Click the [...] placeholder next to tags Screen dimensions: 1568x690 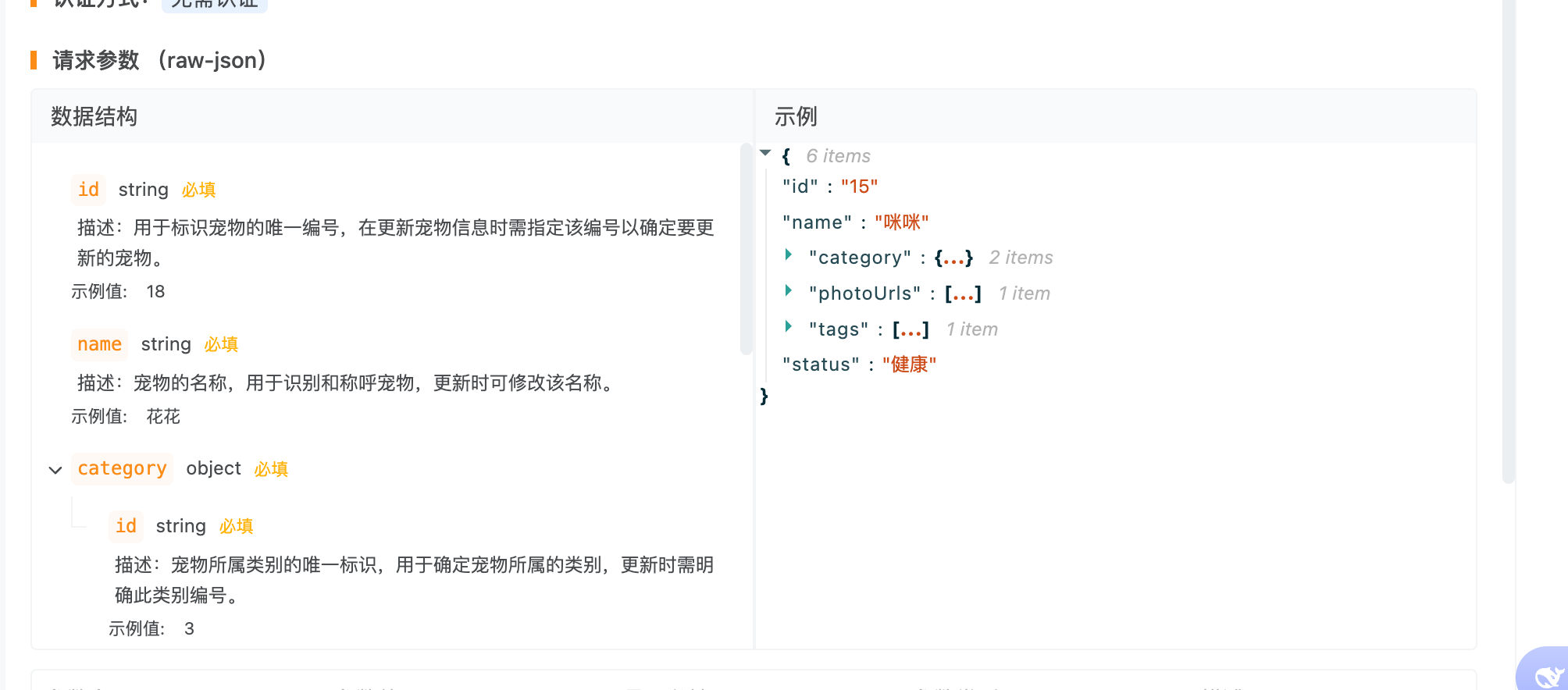click(x=911, y=329)
